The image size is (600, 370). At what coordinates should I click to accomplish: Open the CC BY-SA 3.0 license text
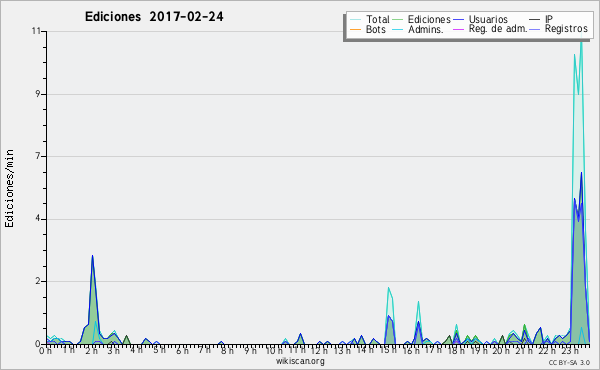click(x=569, y=362)
